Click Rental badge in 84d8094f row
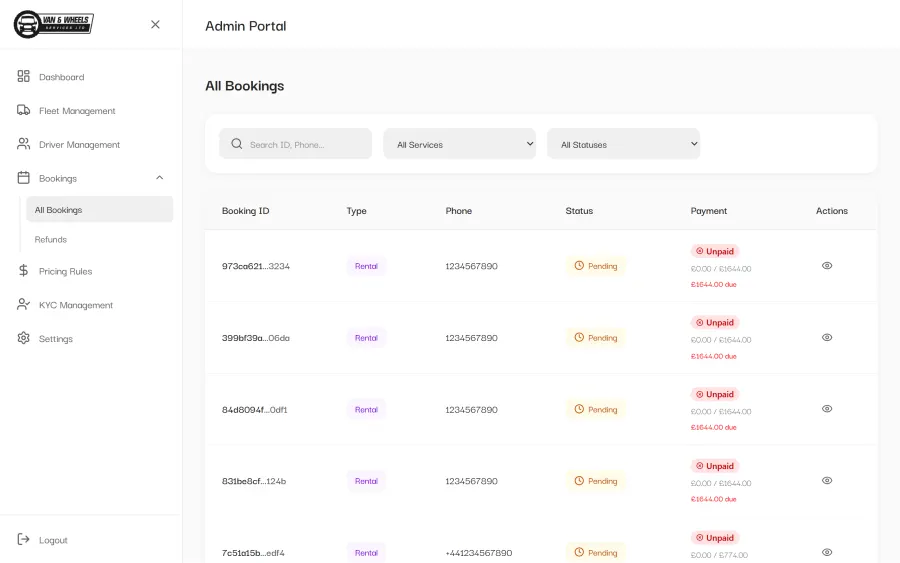Image resolution: width=900 pixels, height=563 pixels. click(366, 410)
